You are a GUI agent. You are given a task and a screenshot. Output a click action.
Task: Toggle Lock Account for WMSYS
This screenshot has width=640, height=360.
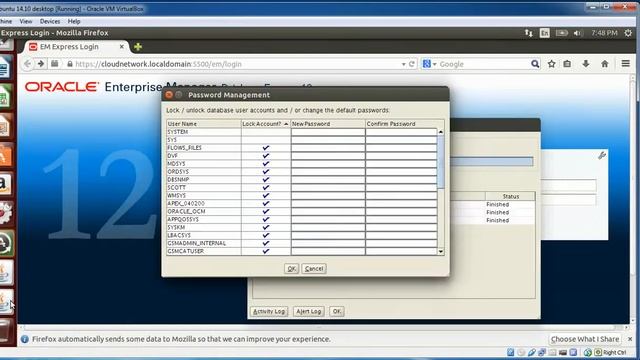tap(266, 196)
